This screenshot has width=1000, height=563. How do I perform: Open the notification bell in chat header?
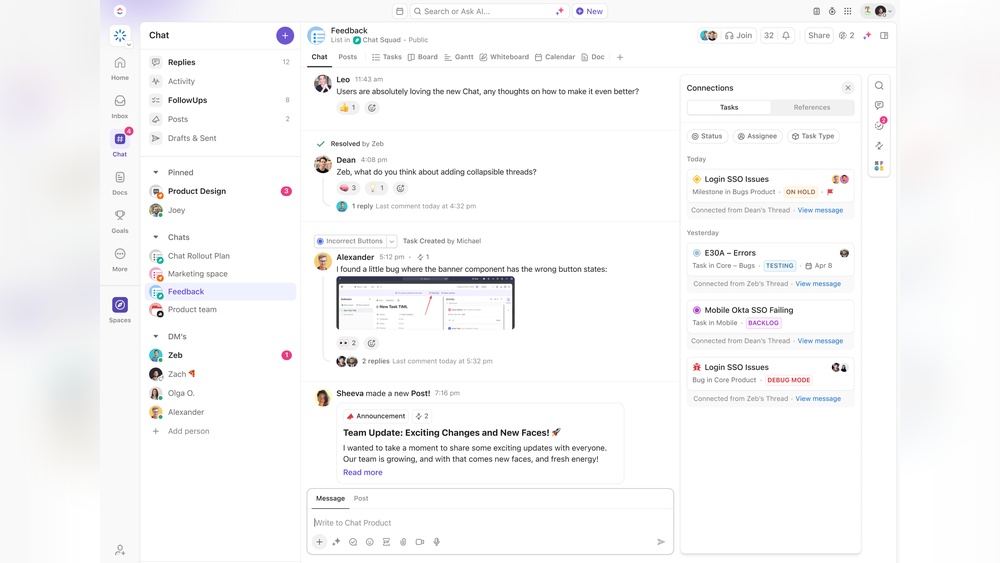(786, 36)
